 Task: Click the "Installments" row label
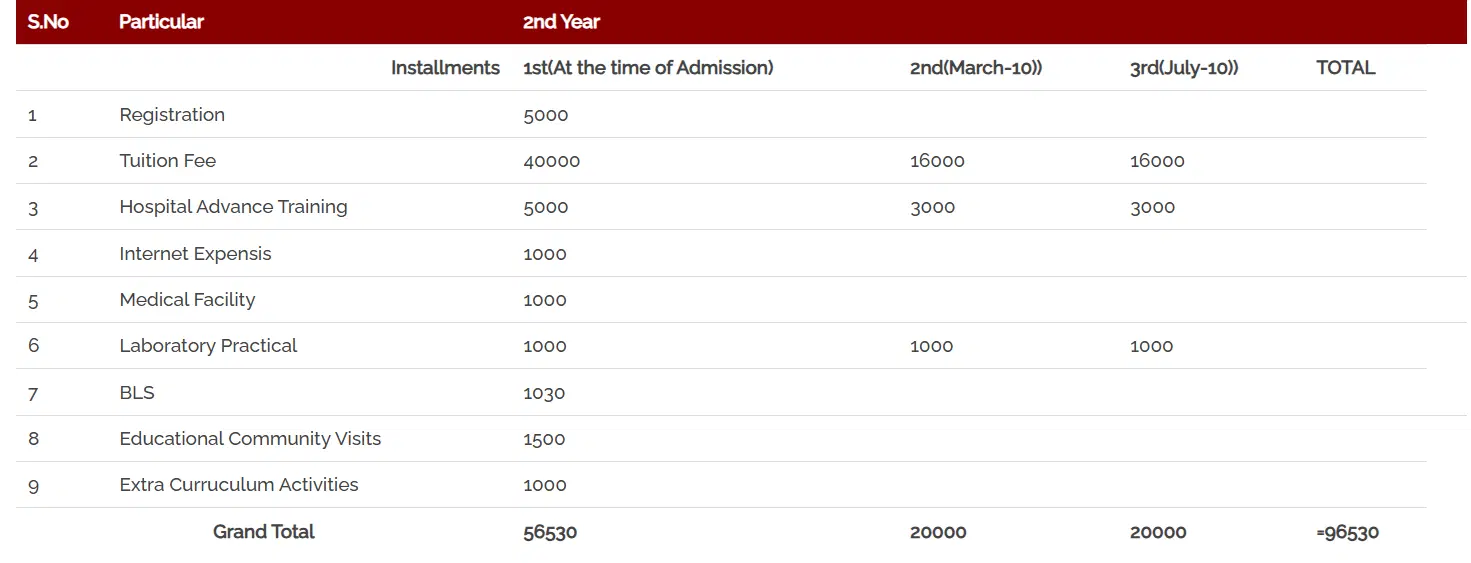pos(445,68)
